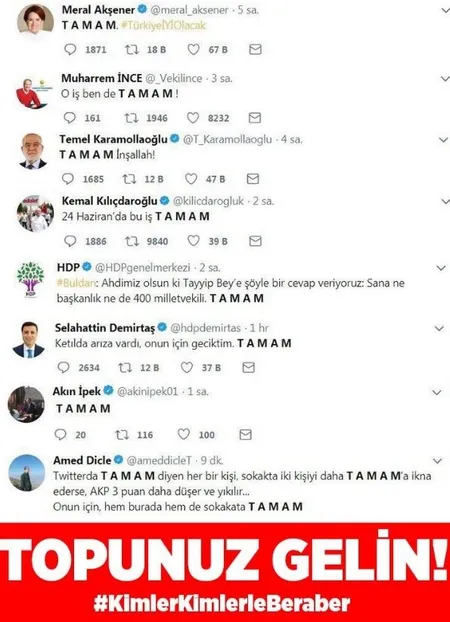
Task: Reply to Temel Karamollaoğlu's tweet
Action: pos(68,179)
